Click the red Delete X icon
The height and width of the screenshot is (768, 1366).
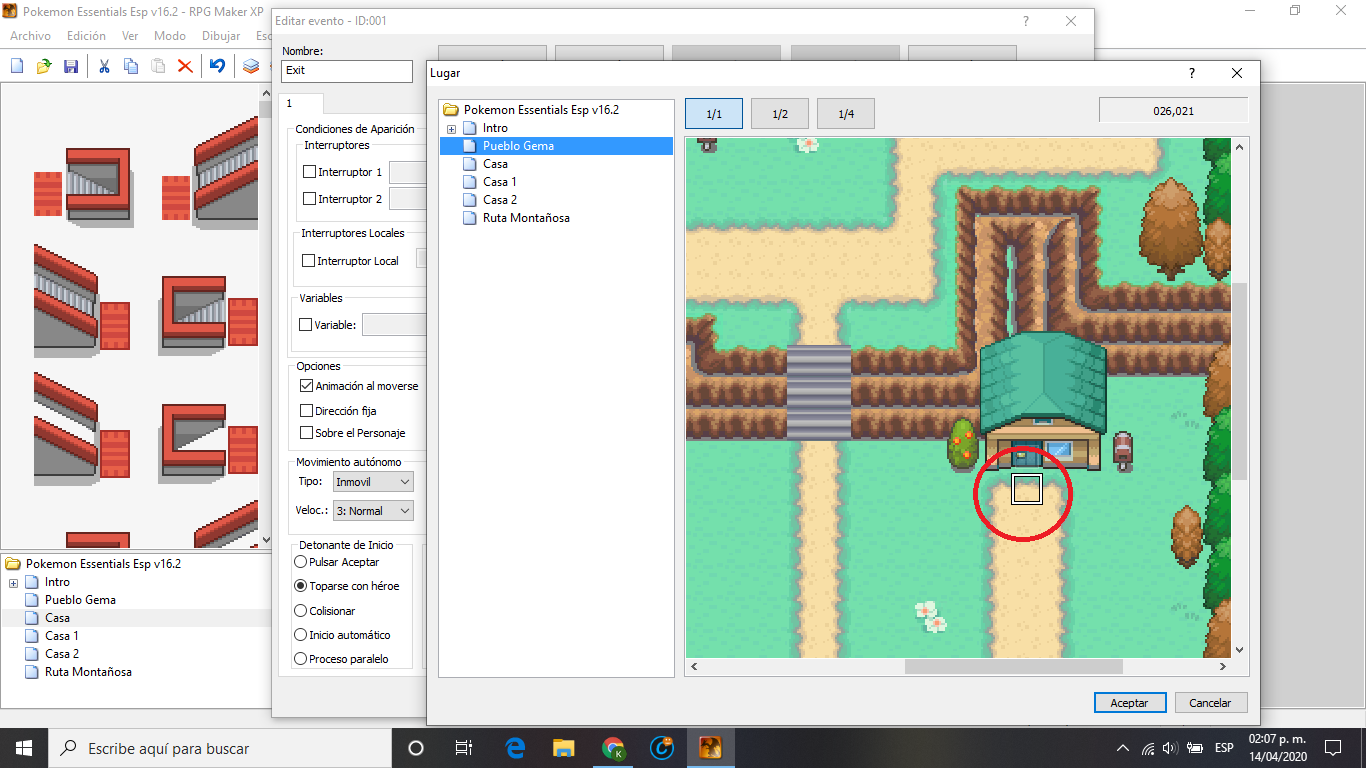(185, 66)
